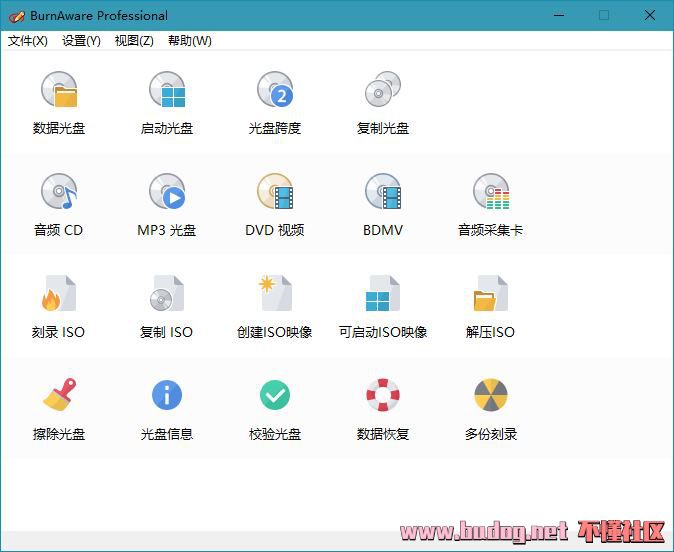
Task: Open the 复制 ISO icon
Action: (x=167, y=293)
